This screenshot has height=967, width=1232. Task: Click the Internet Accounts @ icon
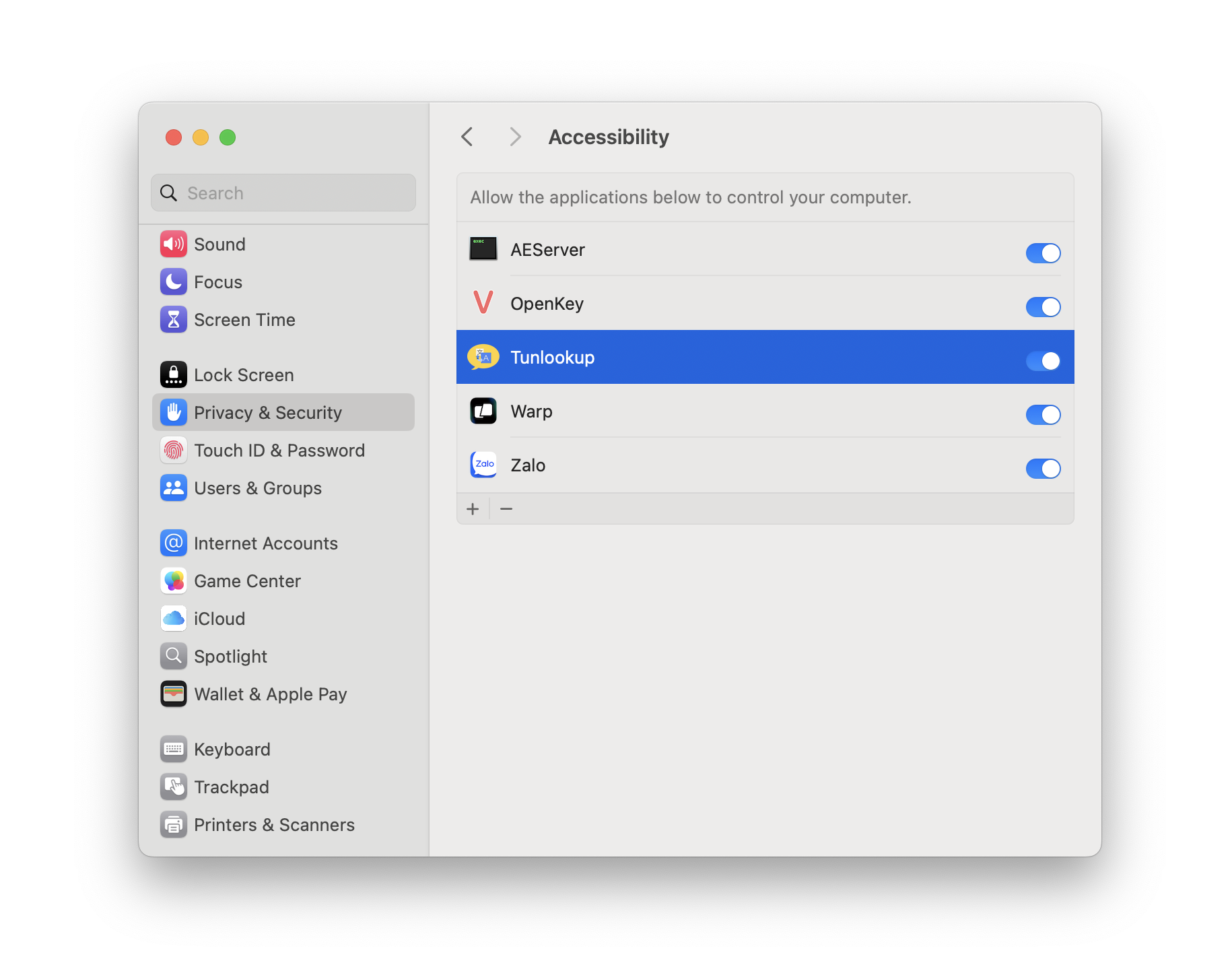(174, 543)
